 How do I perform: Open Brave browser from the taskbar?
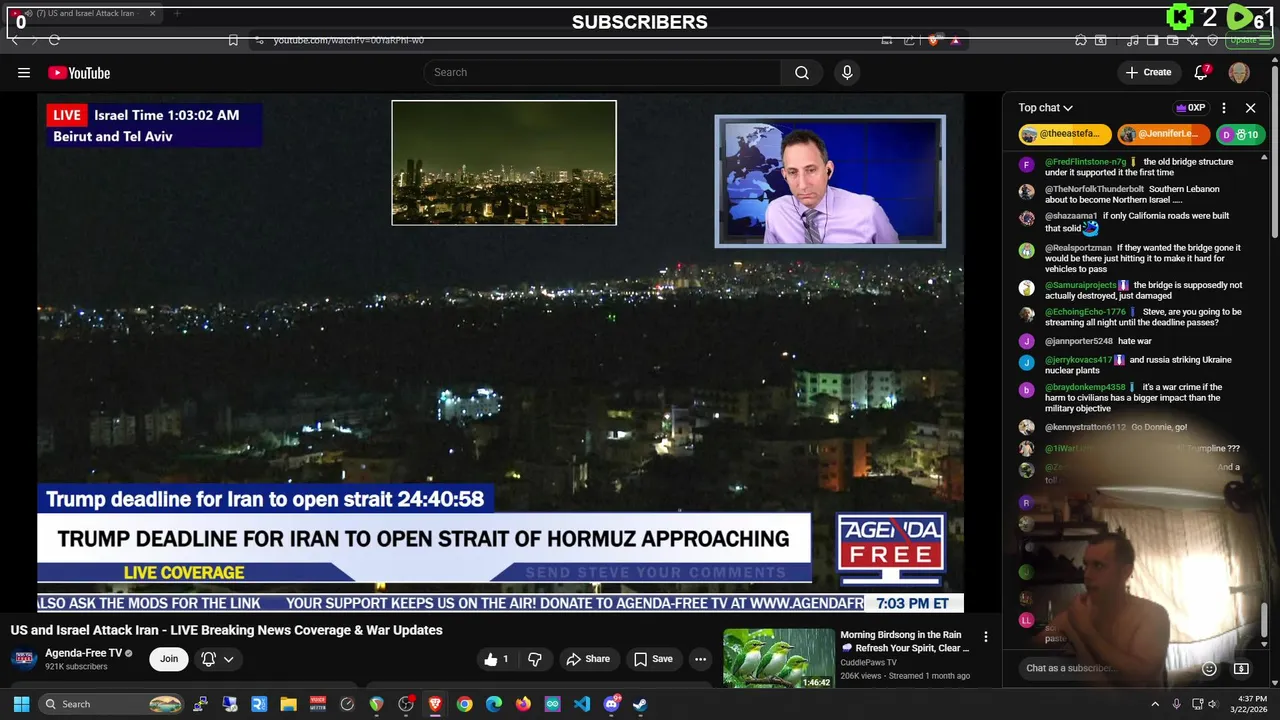[435, 704]
